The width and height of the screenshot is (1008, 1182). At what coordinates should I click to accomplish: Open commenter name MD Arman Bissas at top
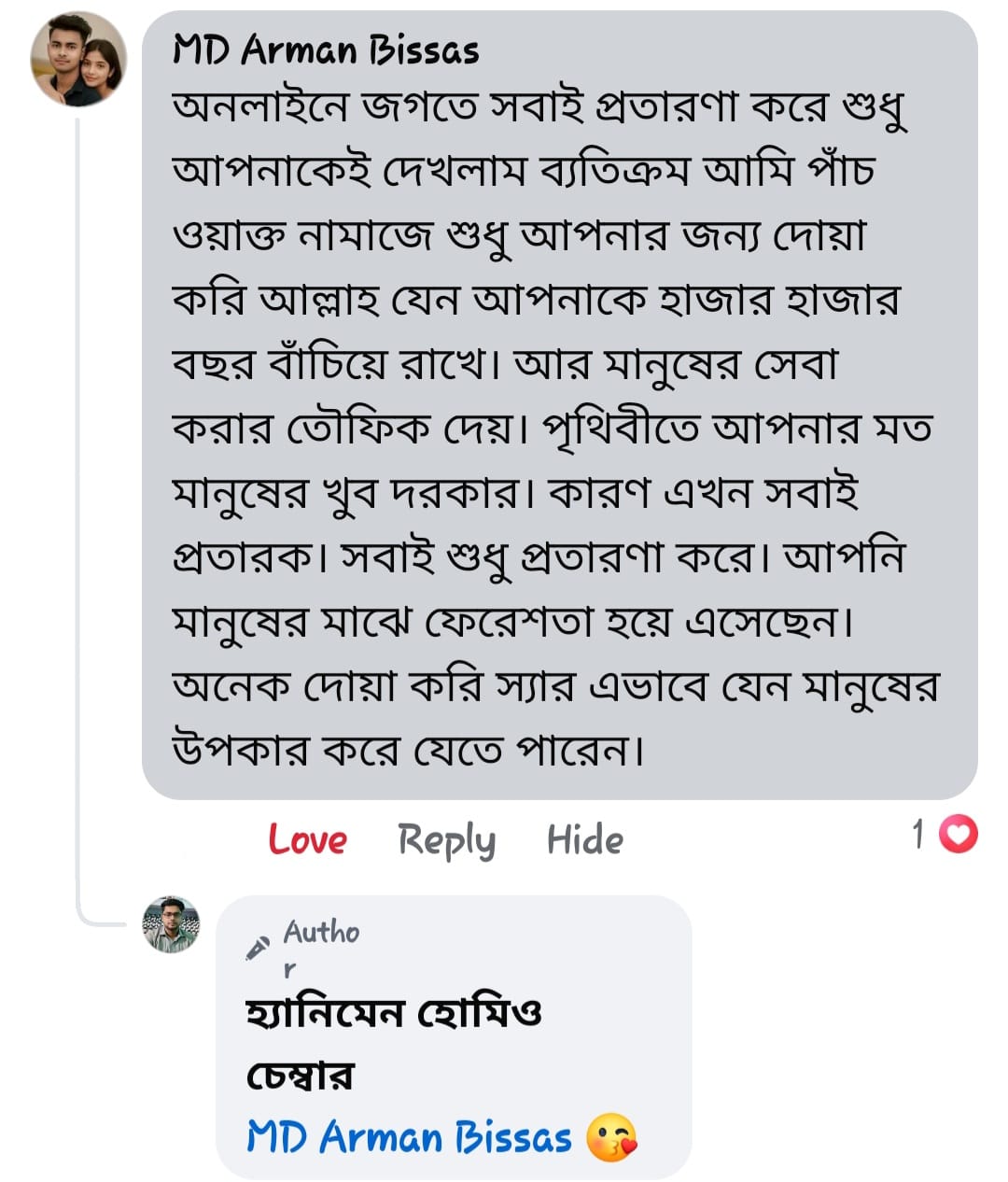(x=326, y=50)
